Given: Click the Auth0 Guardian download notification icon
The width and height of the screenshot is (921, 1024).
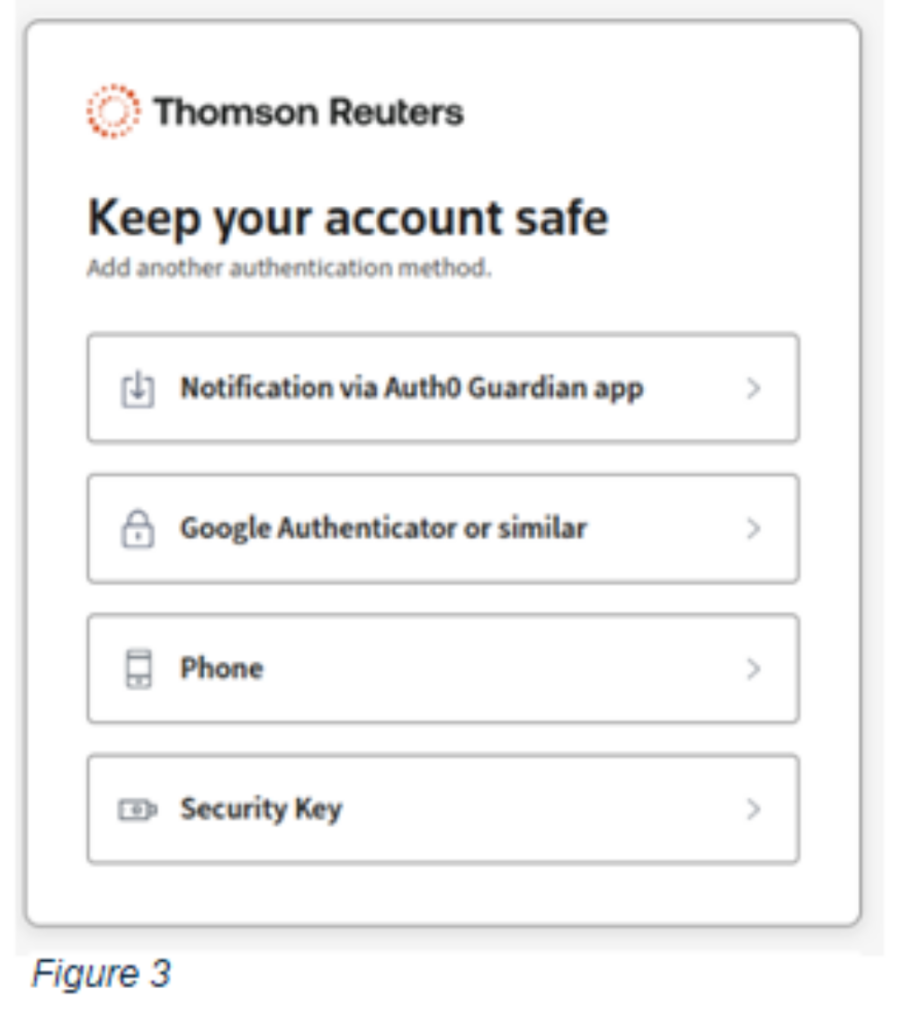Looking at the screenshot, I should pos(138,389).
